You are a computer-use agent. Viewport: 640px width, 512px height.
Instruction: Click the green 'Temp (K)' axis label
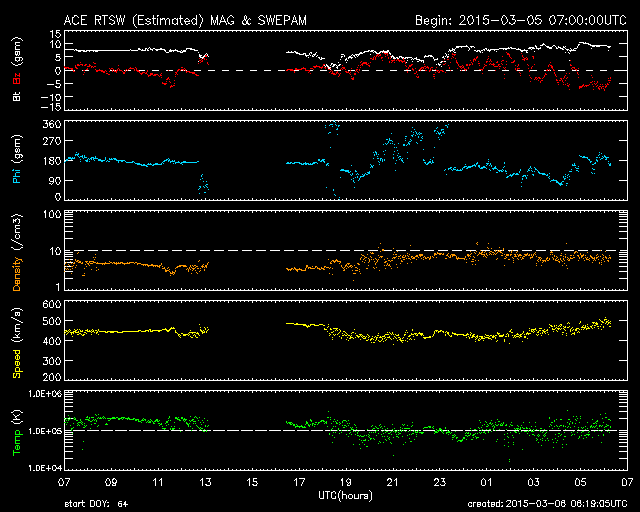pyautogui.click(x=17, y=433)
